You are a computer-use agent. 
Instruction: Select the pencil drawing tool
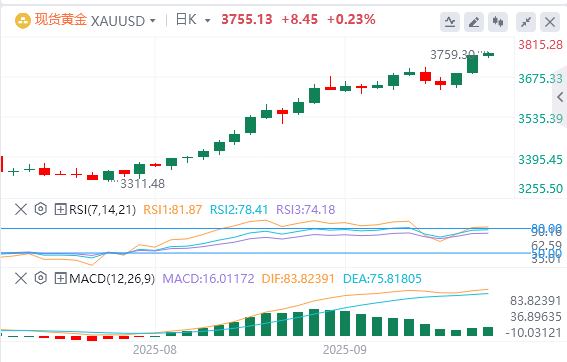(474, 22)
